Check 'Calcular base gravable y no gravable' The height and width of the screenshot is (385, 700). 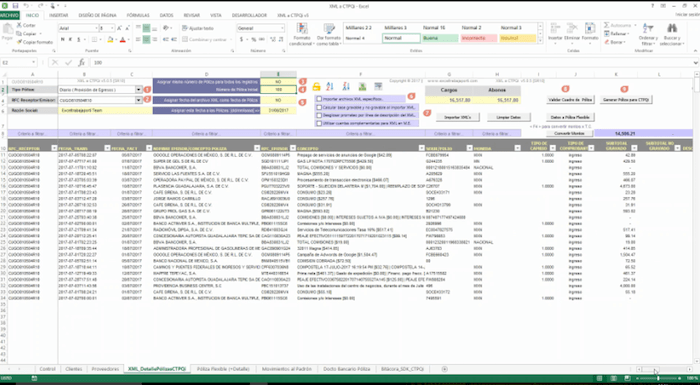(x=319, y=107)
